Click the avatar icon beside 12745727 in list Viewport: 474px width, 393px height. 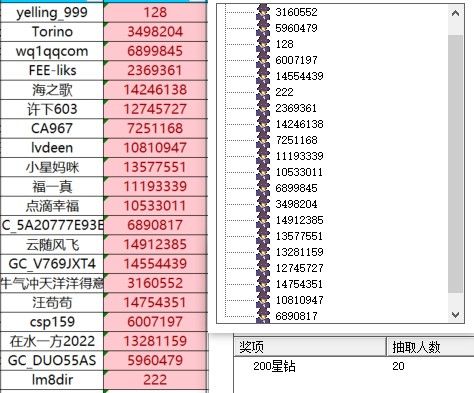[x=263, y=268]
